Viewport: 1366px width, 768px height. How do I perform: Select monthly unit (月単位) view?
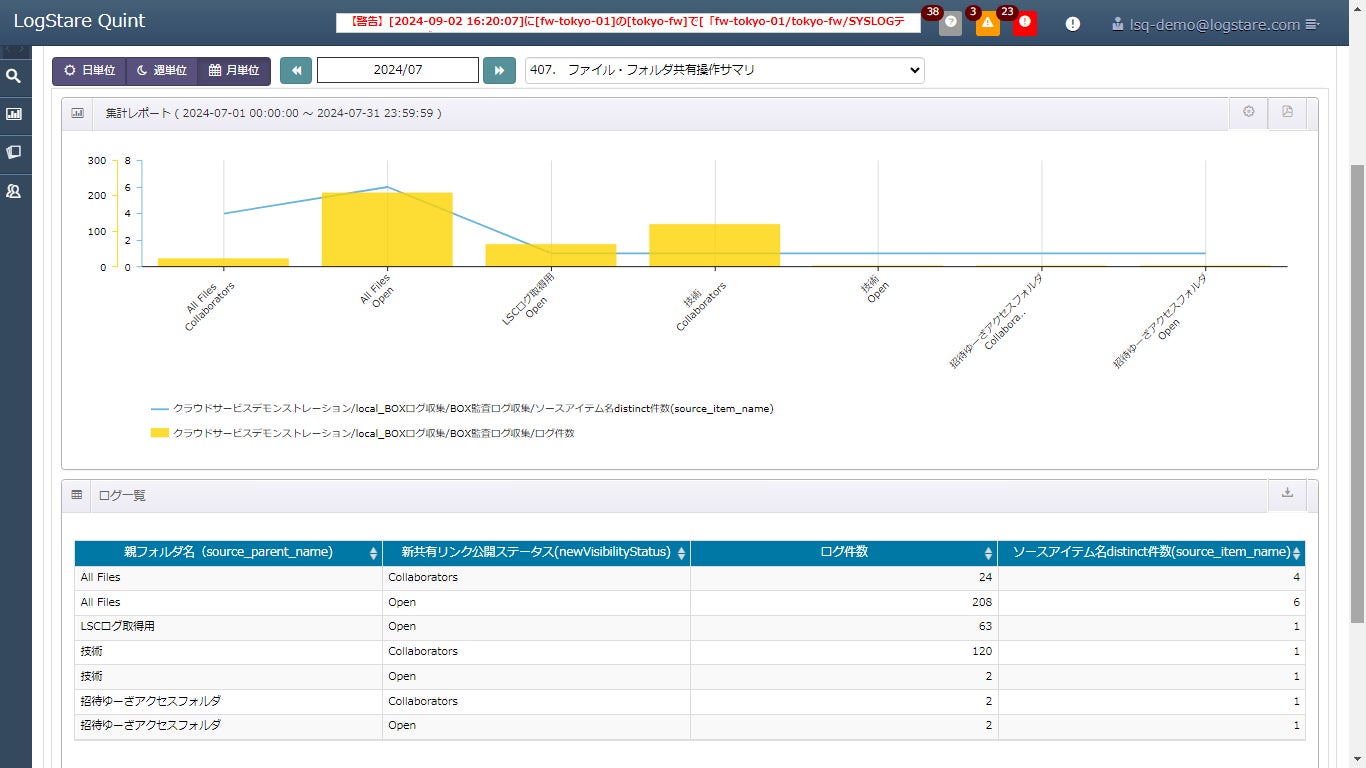[x=234, y=71]
